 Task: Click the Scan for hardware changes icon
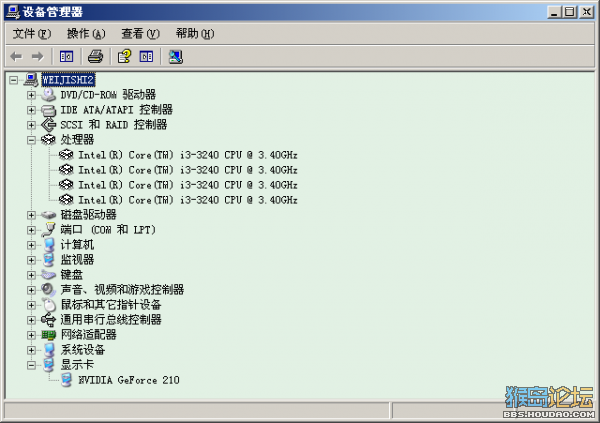(x=176, y=57)
